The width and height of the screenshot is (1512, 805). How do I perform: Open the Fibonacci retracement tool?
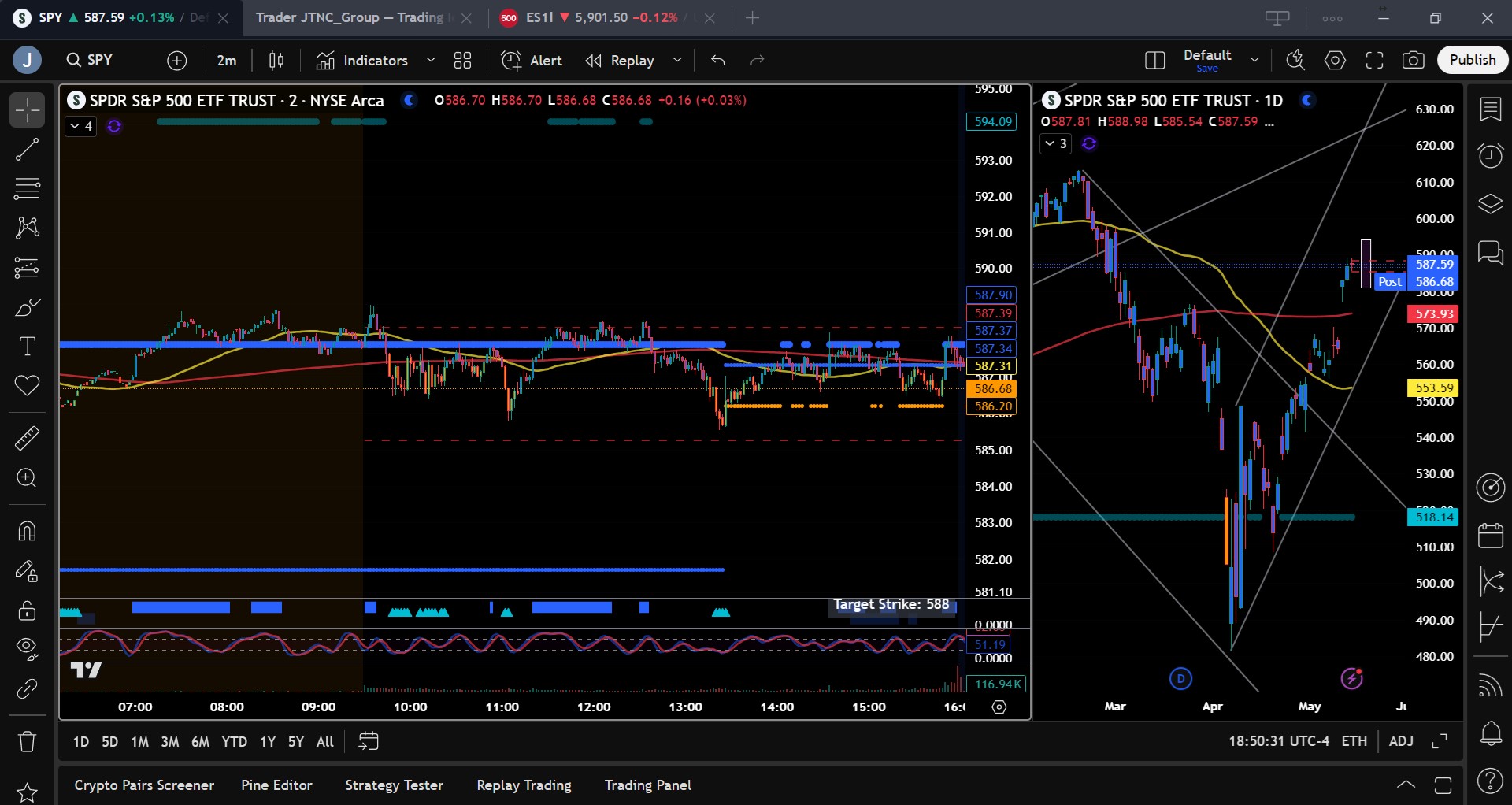(x=27, y=189)
